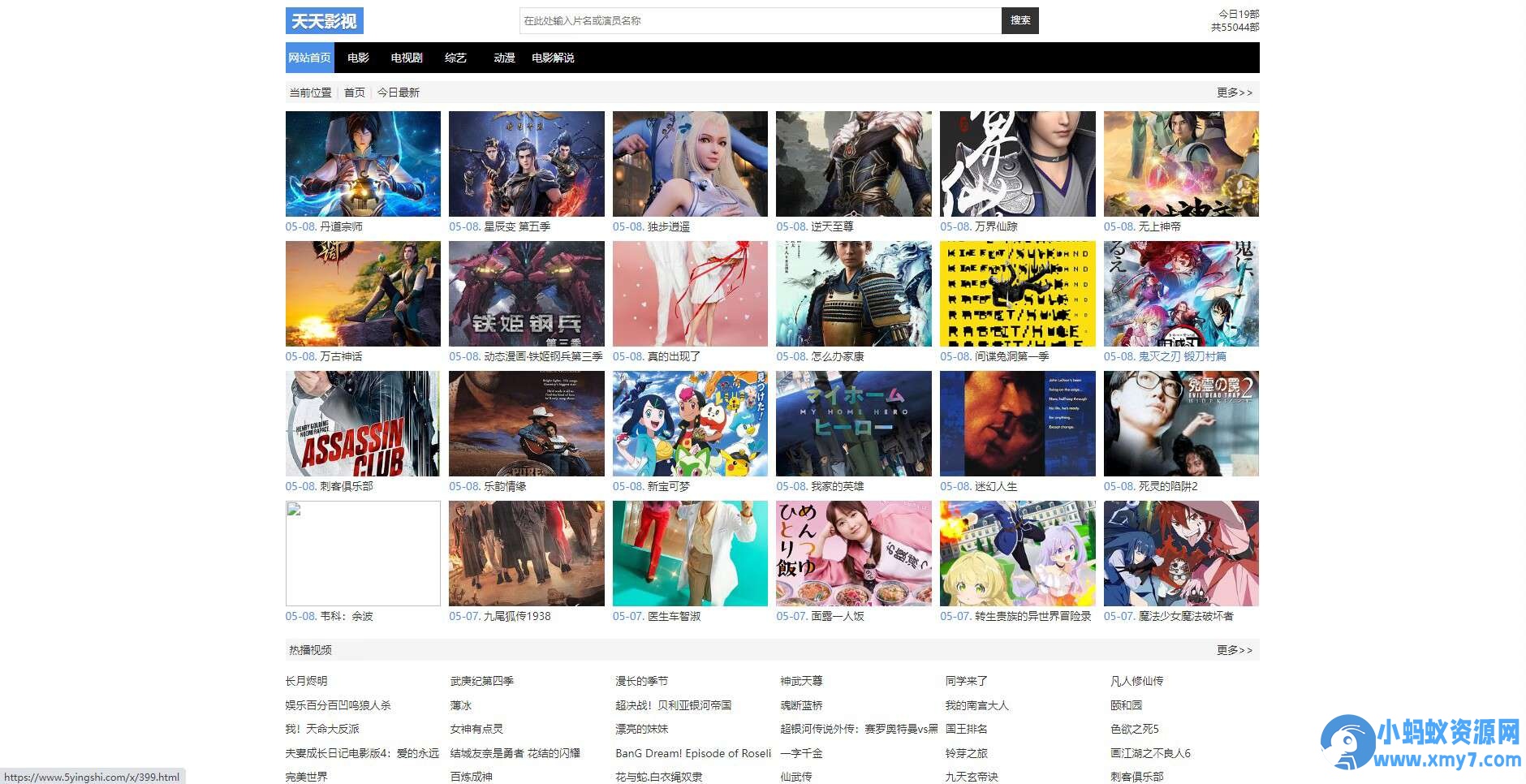
Task: Open the 电影 menu item
Action: (x=358, y=58)
